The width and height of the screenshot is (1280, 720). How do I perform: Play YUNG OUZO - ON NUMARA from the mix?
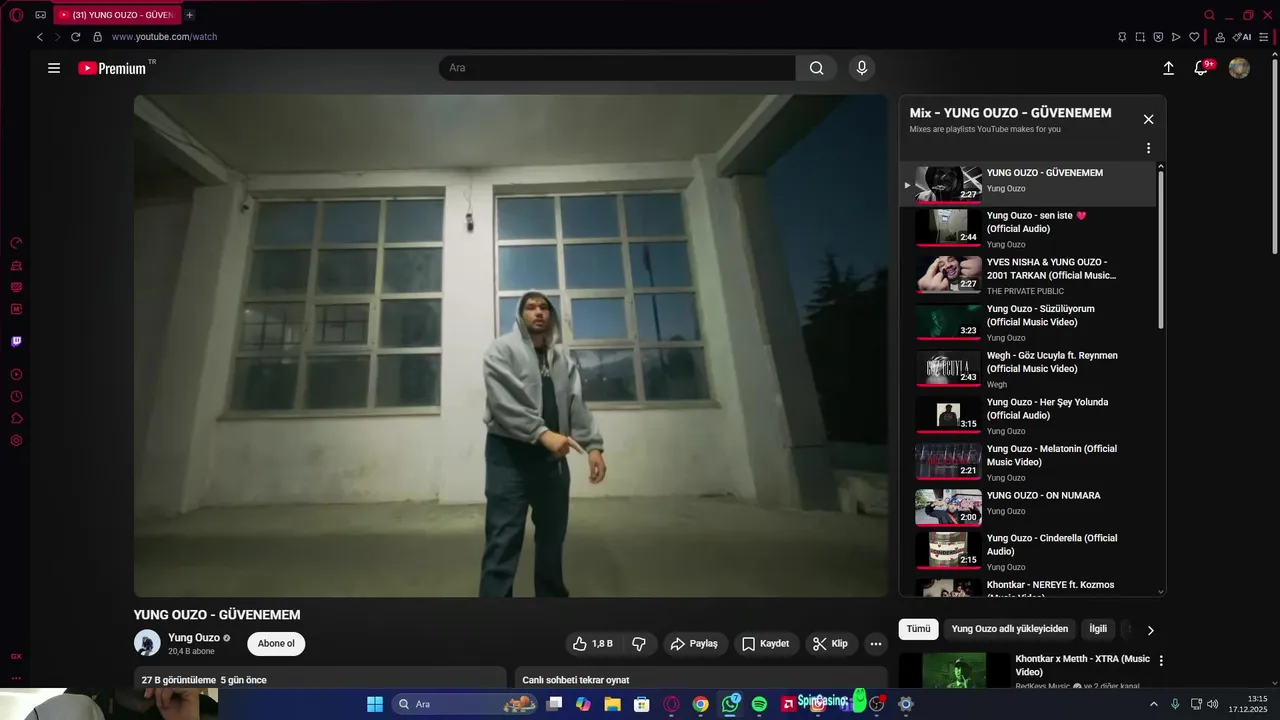coord(1027,507)
